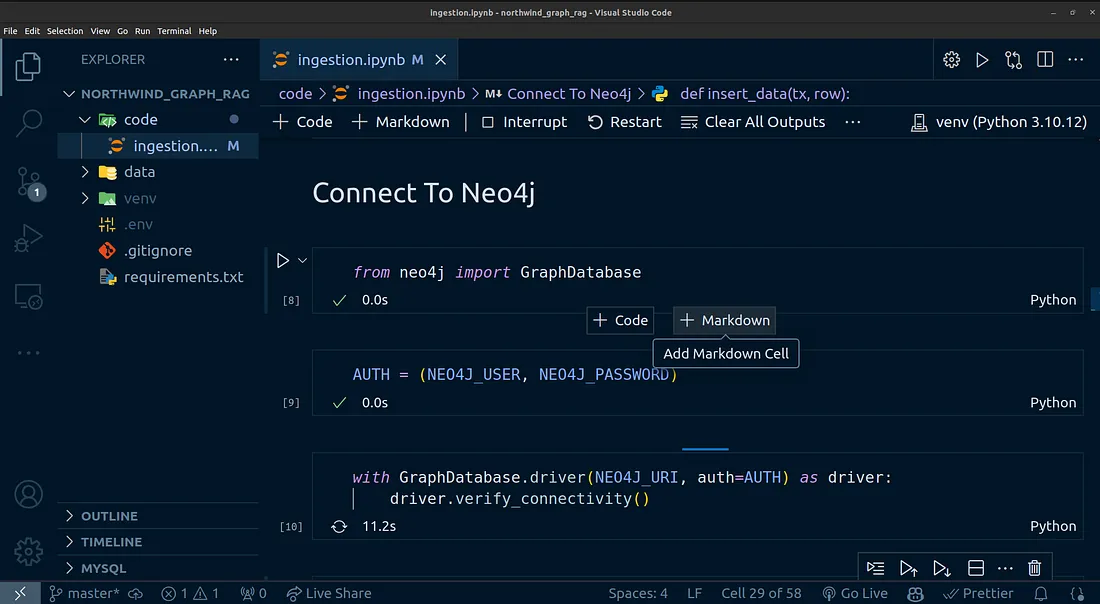Select kernel venv (Python 3.10.12)
Viewport: 1100px width, 604px height.
click(x=998, y=122)
